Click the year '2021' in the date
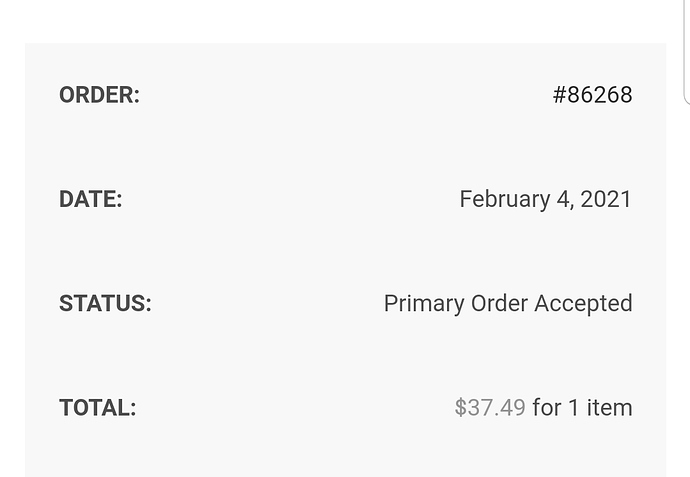Screen dimensions: 690x477 tap(606, 199)
